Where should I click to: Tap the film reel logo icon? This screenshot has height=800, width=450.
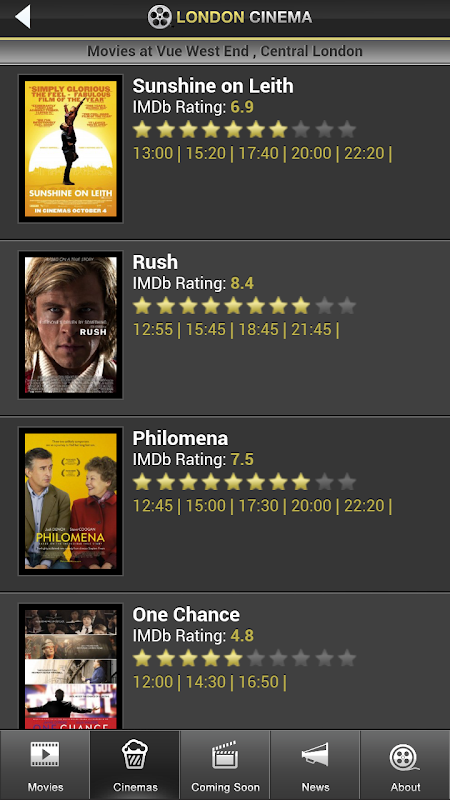[x=160, y=17]
